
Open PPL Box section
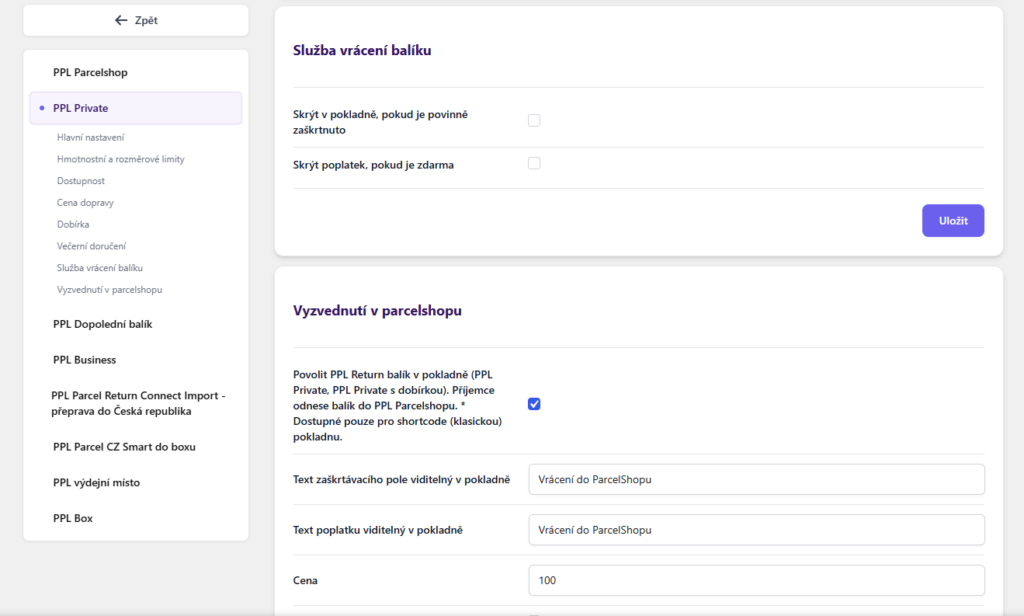point(72,518)
